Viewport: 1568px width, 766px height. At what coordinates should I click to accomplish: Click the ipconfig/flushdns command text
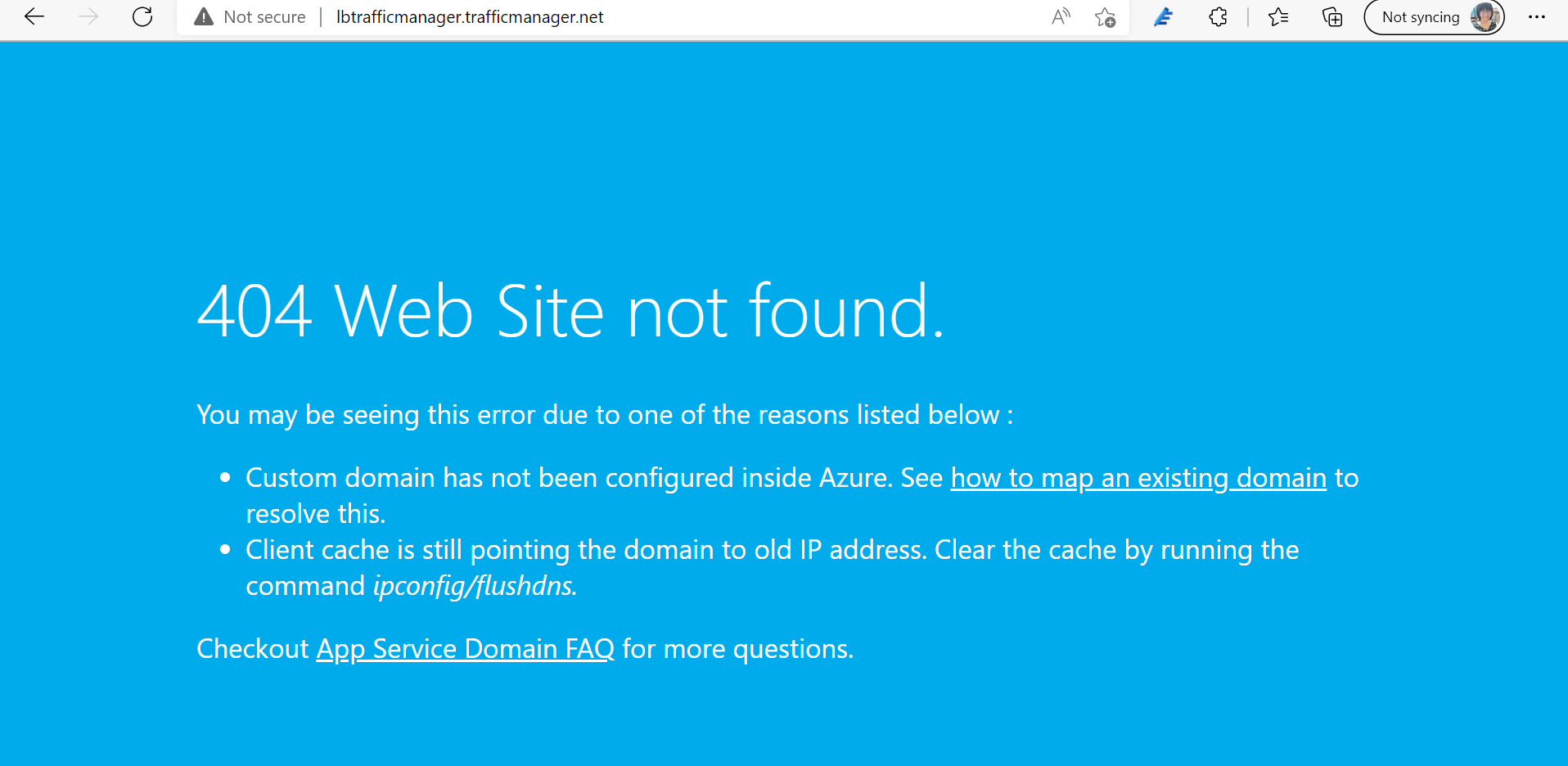point(475,586)
